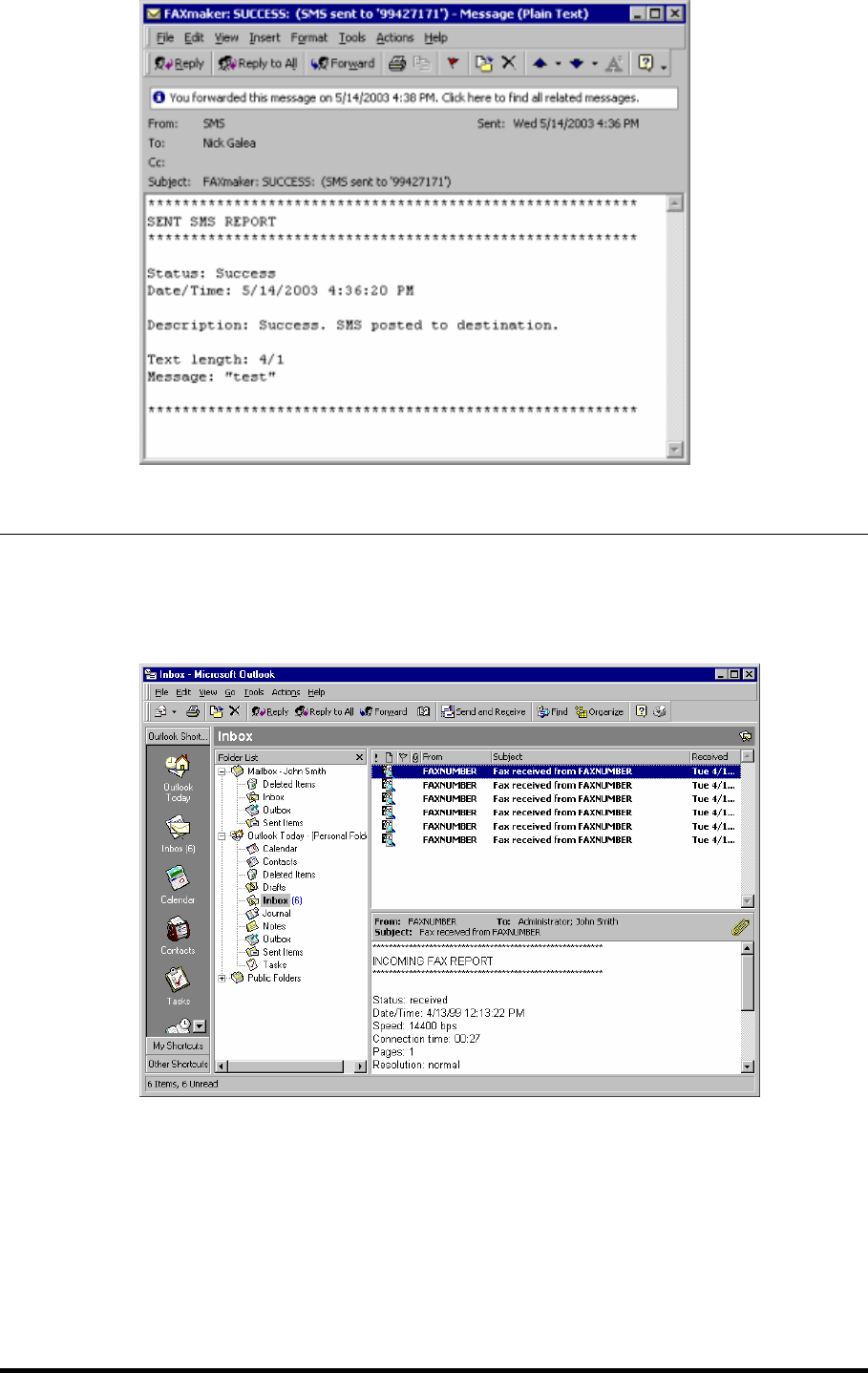Click the Forward button in the Message window
The height and width of the screenshot is (1373, 868).
tap(343, 63)
